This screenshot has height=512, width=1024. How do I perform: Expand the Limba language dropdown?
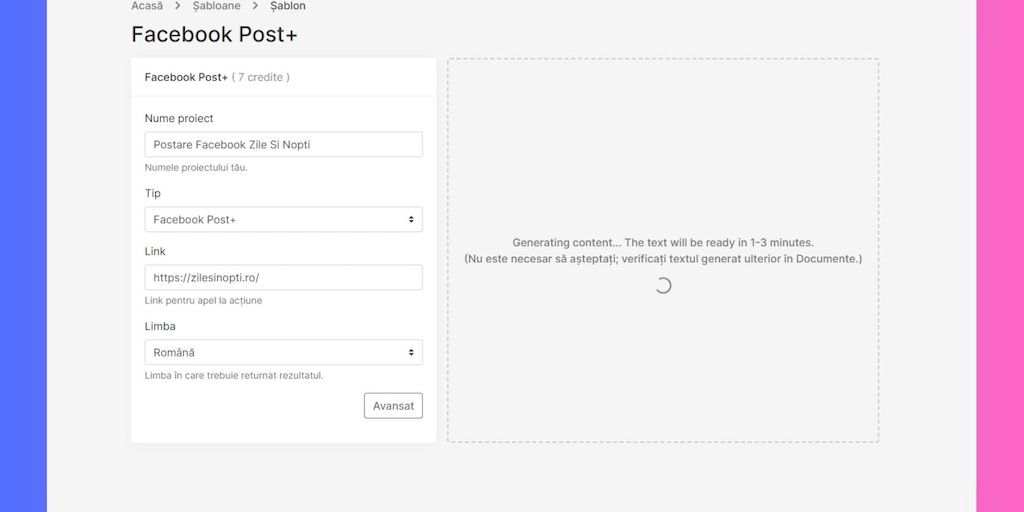(x=283, y=352)
